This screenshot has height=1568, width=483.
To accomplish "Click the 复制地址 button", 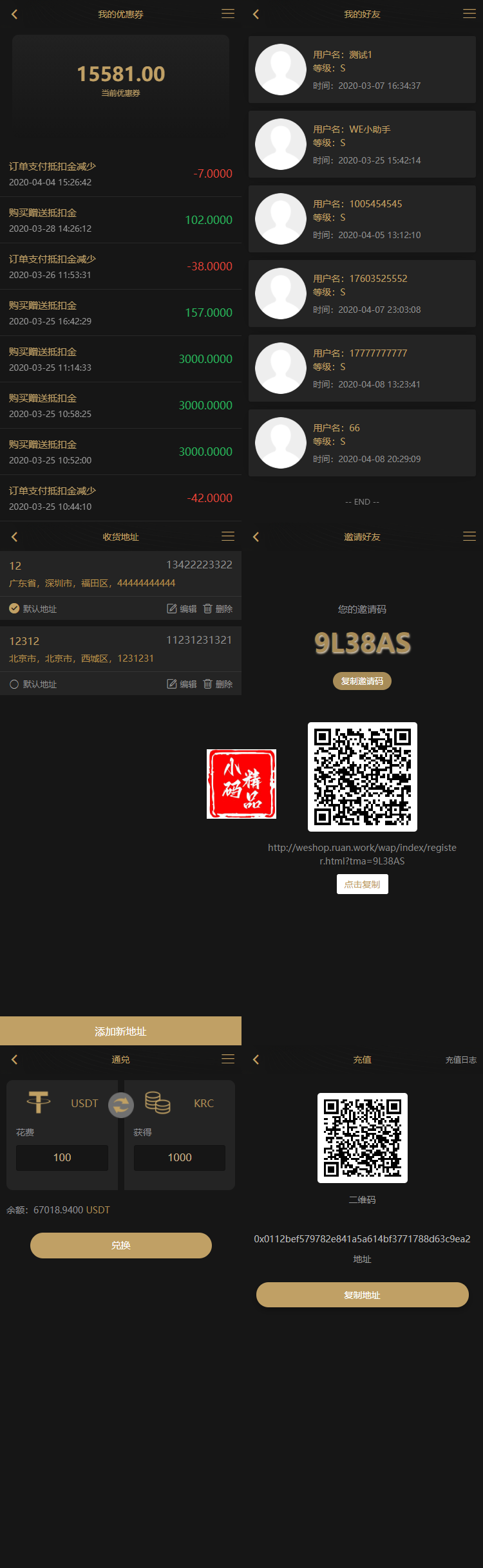I will tap(362, 1295).
